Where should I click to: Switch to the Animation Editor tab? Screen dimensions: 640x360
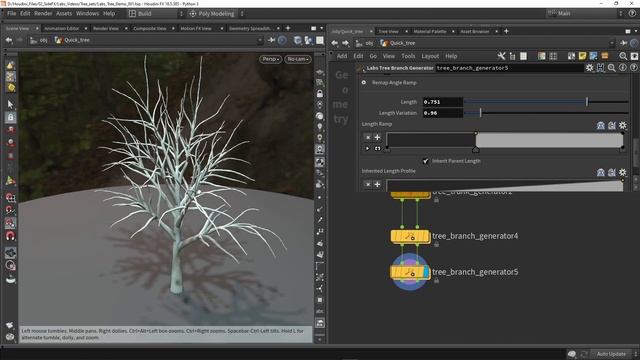point(61,29)
